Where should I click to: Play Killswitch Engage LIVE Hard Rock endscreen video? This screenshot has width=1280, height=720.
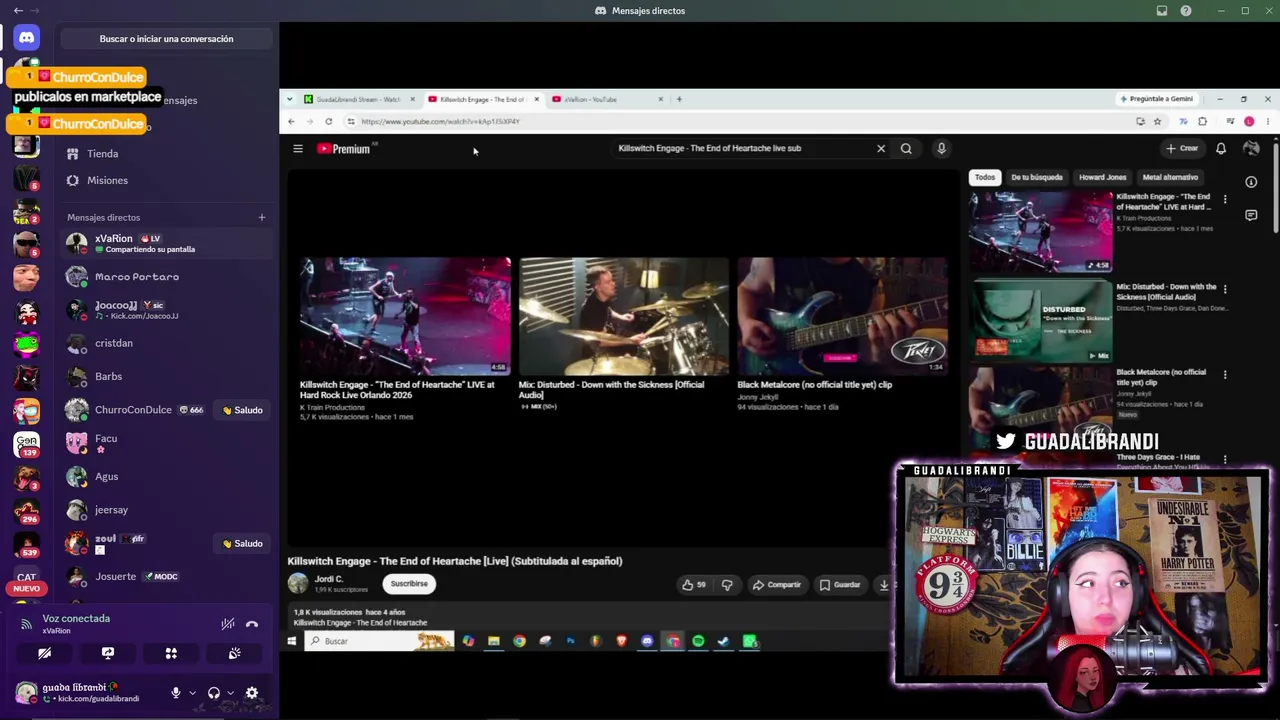405,316
